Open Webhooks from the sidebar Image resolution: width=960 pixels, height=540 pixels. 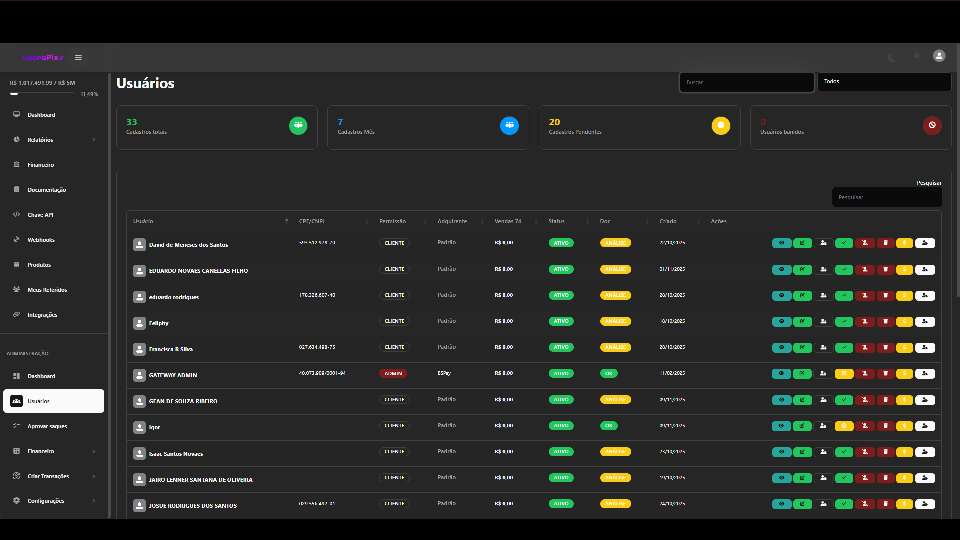pyautogui.click(x=41, y=240)
